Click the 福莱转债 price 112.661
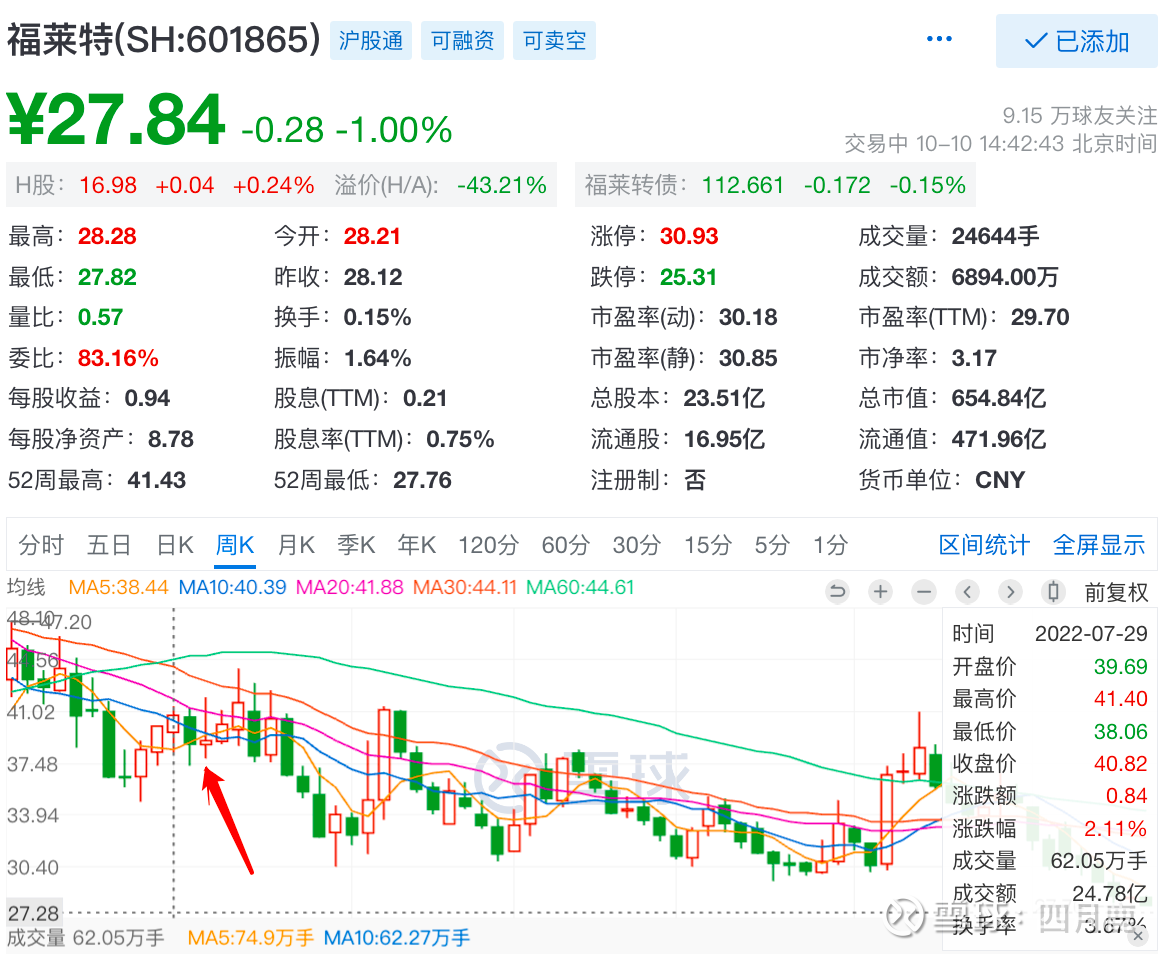The height and width of the screenshot is (954, 1170). [x=742, y=185]
